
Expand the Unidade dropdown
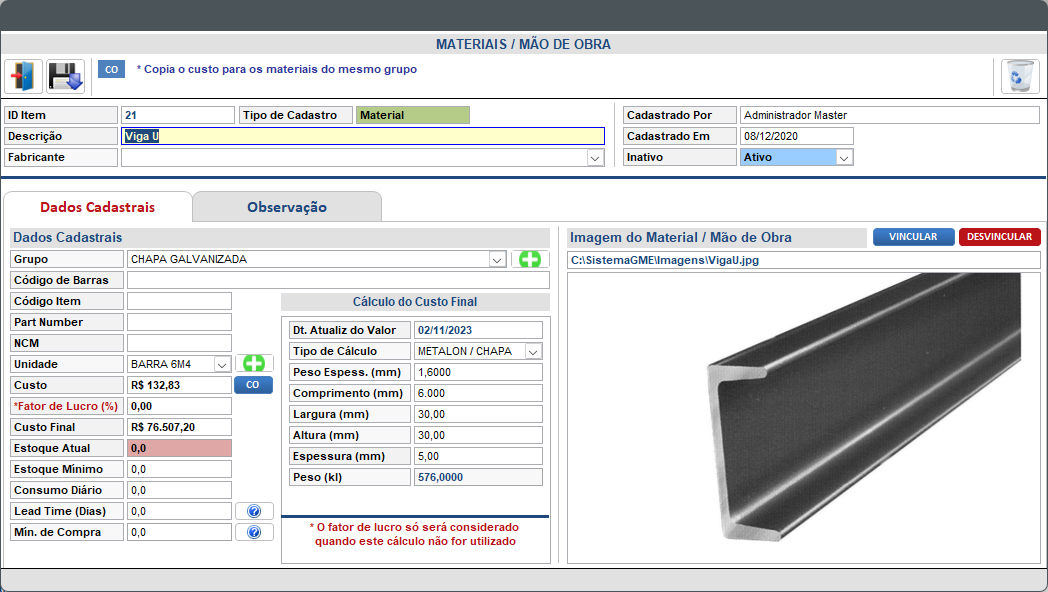[x=223, y=364]
